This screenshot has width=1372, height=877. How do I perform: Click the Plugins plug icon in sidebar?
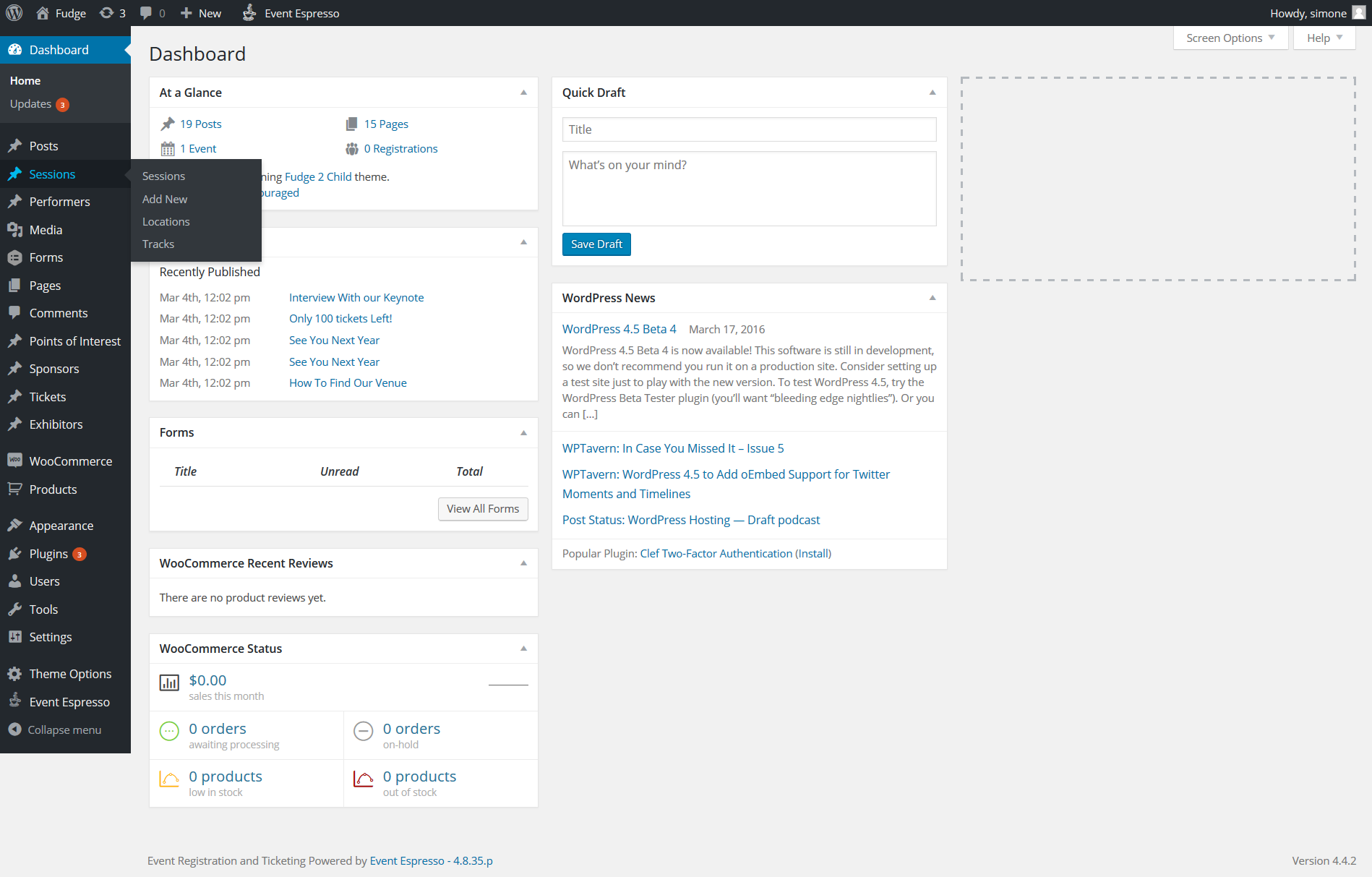click(14, 554)
